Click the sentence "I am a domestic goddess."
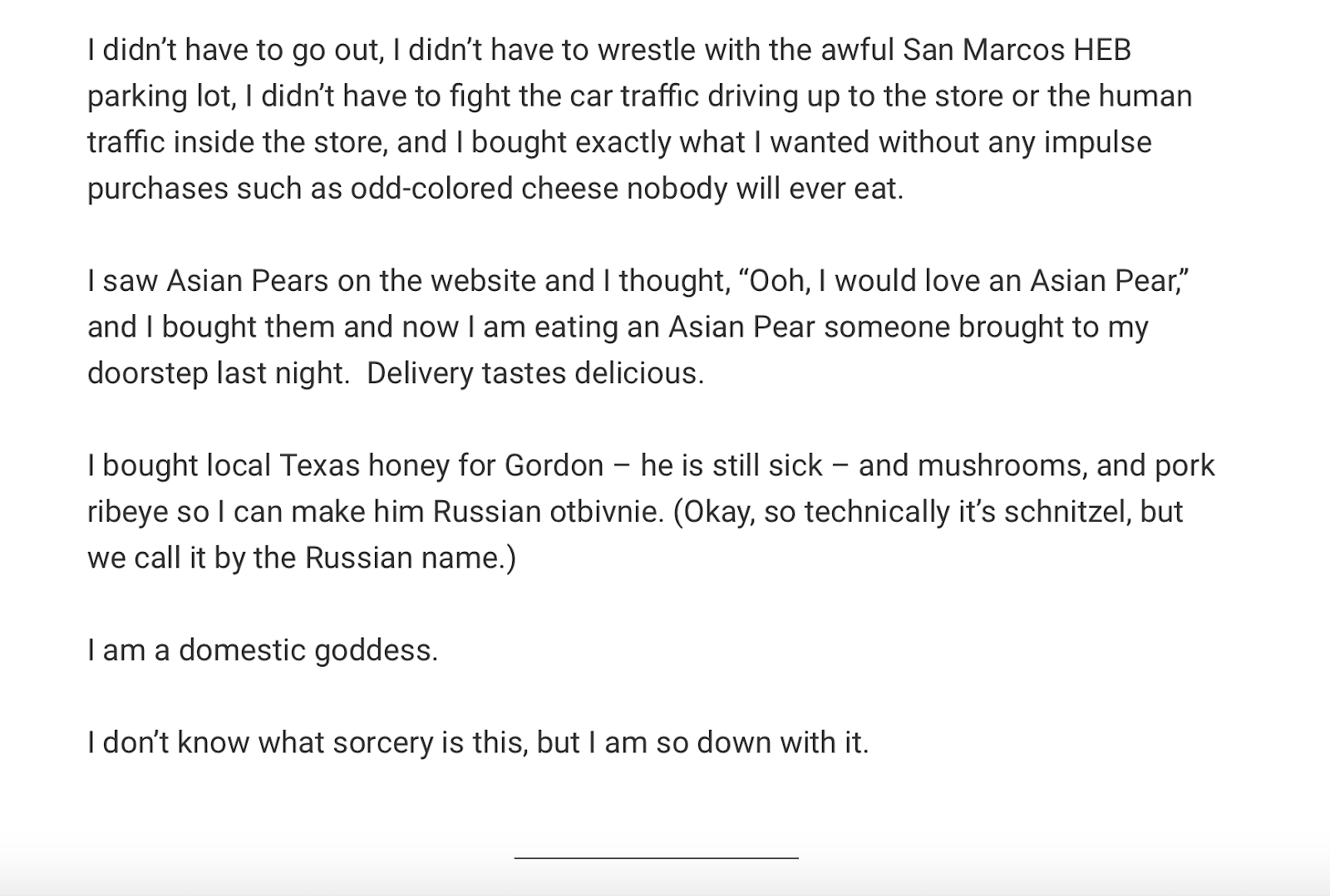This screenshot has height=896, width=1330. click(x=263, y=650)
